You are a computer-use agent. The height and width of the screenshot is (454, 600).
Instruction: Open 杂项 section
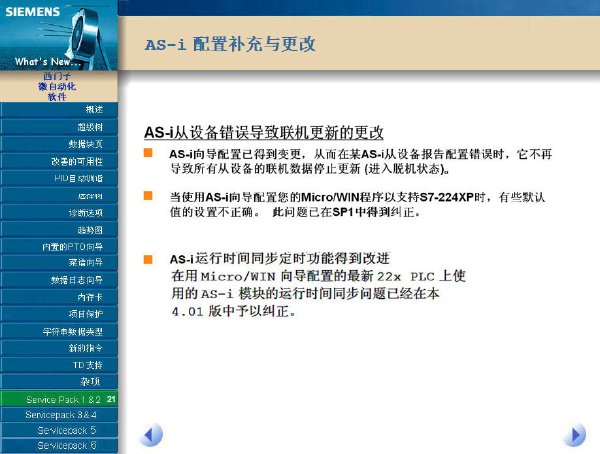(59, 381)
